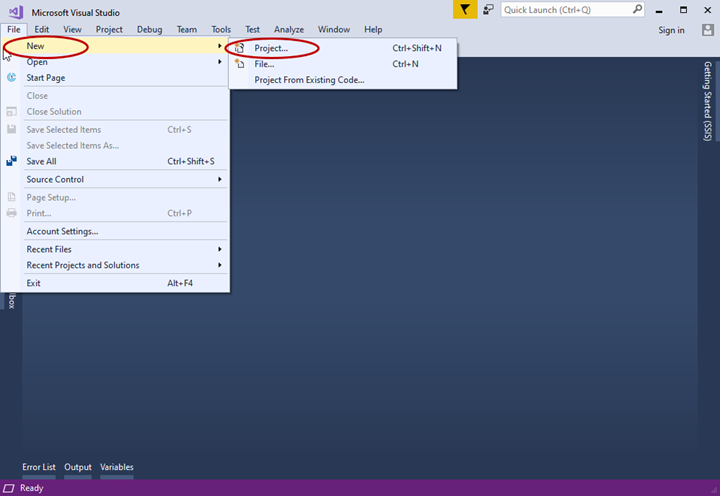This screenshot has width=720, height=496.
Task: Expand the Open submenu arrow
Action: tap(219, 62)
